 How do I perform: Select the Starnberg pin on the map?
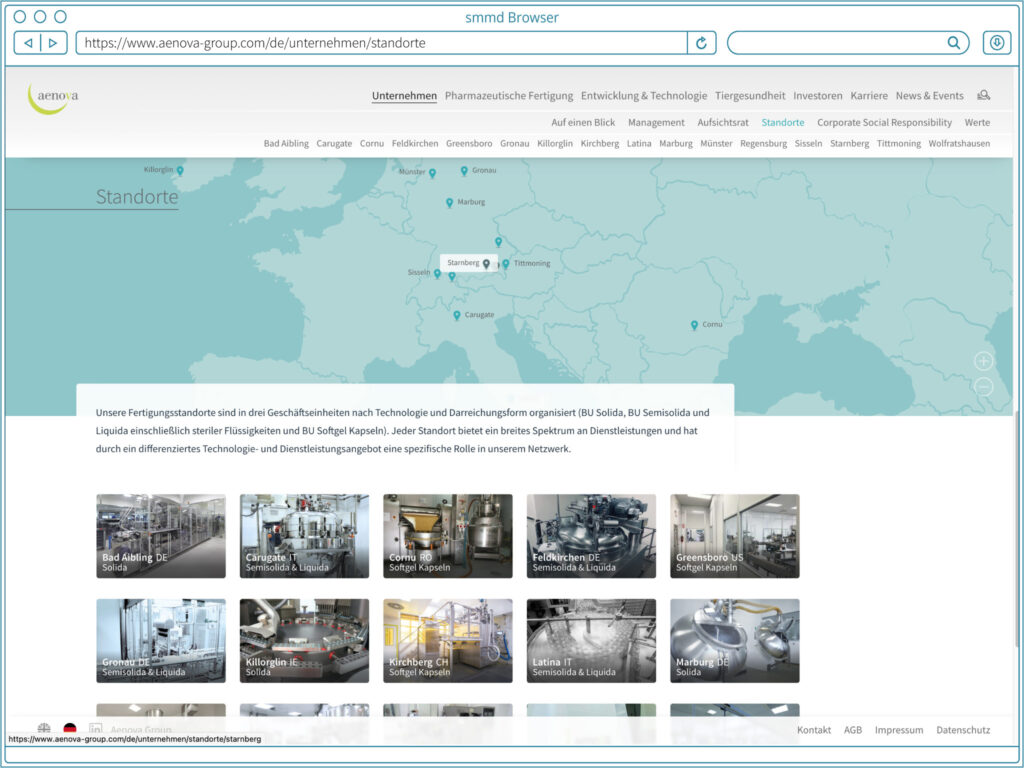point(486,264)
